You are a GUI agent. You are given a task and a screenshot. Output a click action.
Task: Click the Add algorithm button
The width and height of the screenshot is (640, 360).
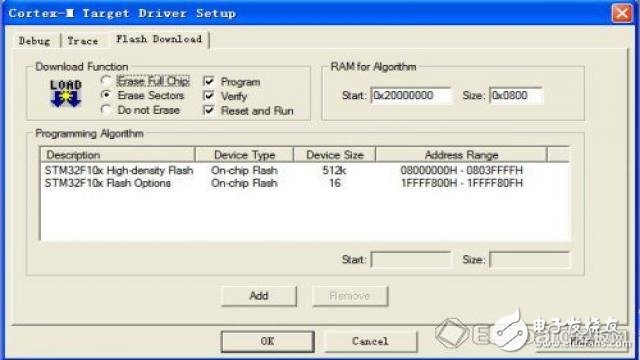(x=259, y=296)
